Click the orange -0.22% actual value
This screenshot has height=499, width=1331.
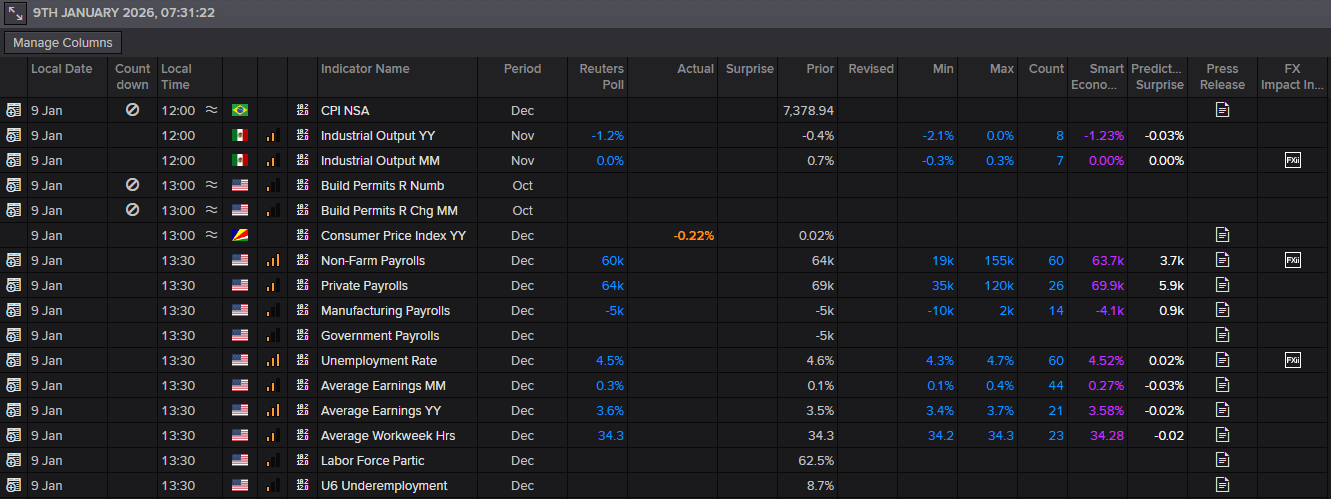(693, 235)
